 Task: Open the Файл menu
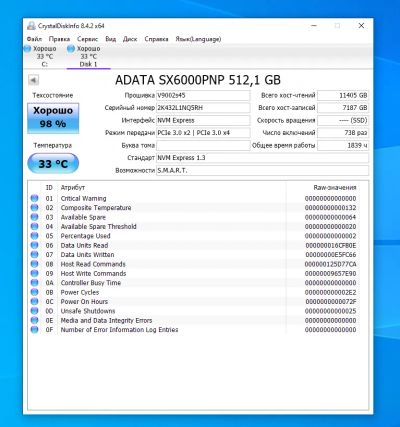coord(34,39)
